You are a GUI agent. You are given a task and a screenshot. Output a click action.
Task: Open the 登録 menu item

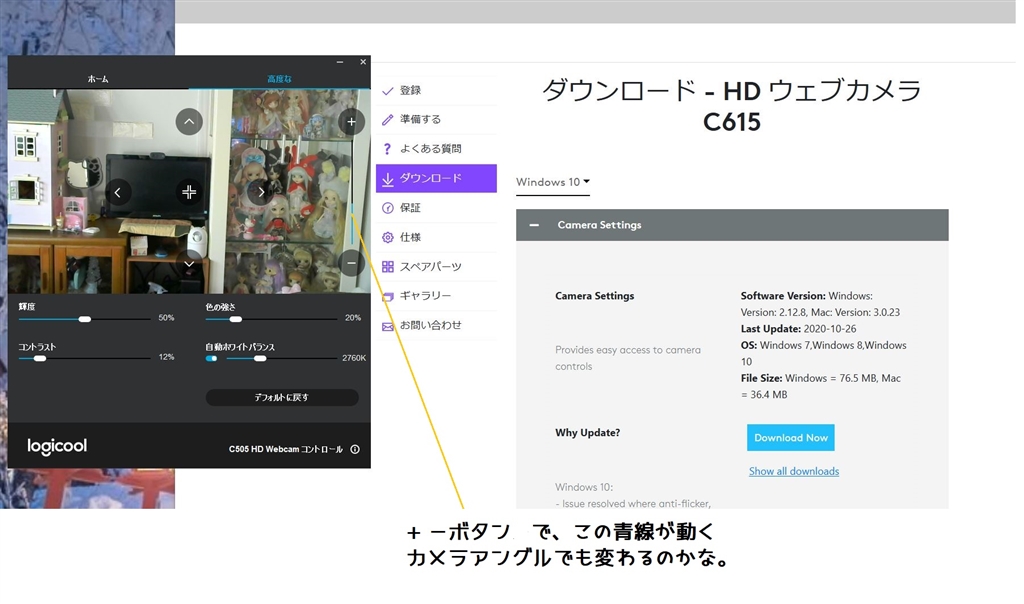[x=436, y=91]
